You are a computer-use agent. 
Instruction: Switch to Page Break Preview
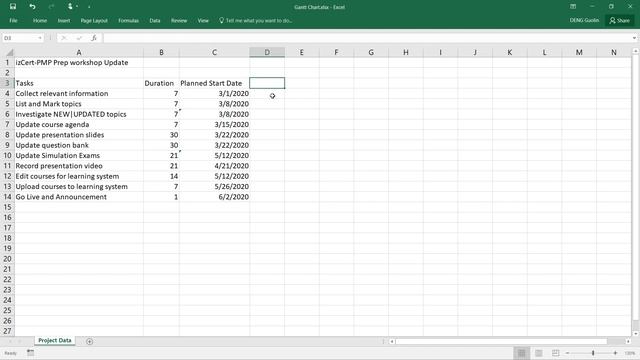[x=556, y=353]
